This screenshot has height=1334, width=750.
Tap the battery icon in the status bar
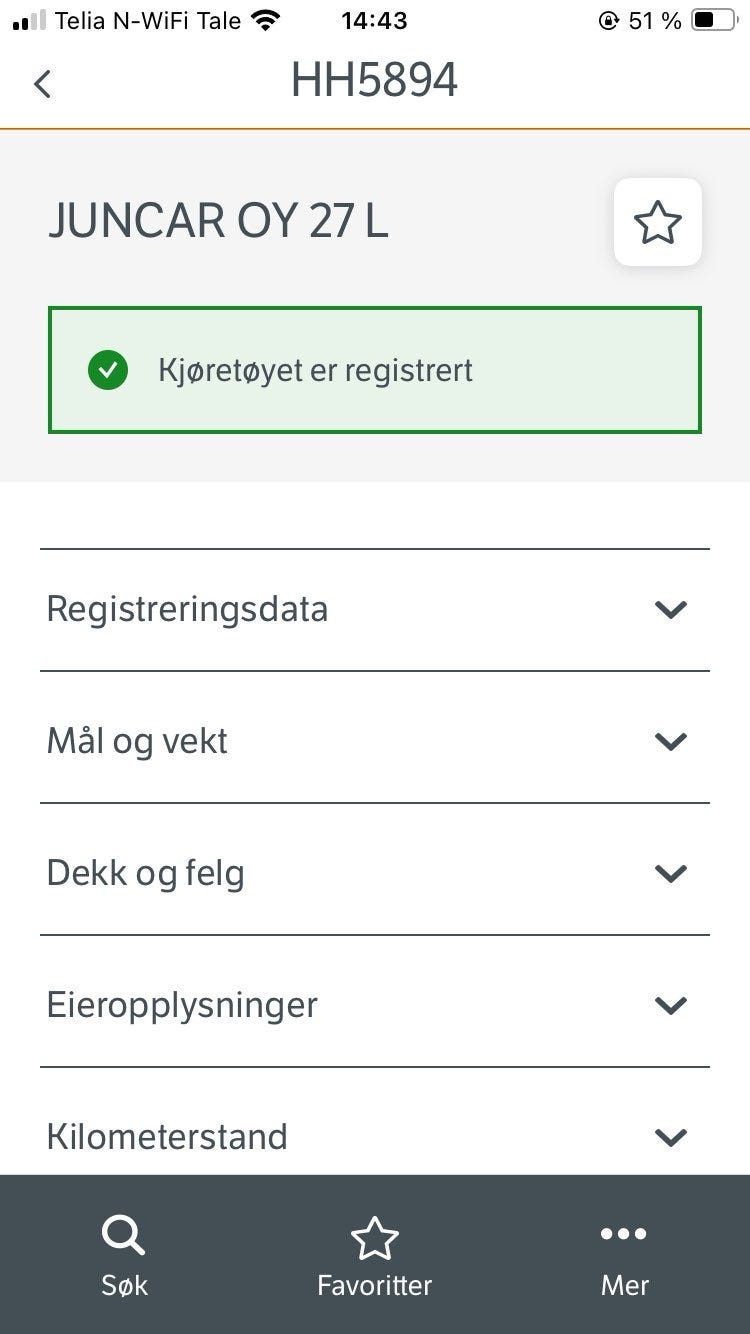click(715, 20)
